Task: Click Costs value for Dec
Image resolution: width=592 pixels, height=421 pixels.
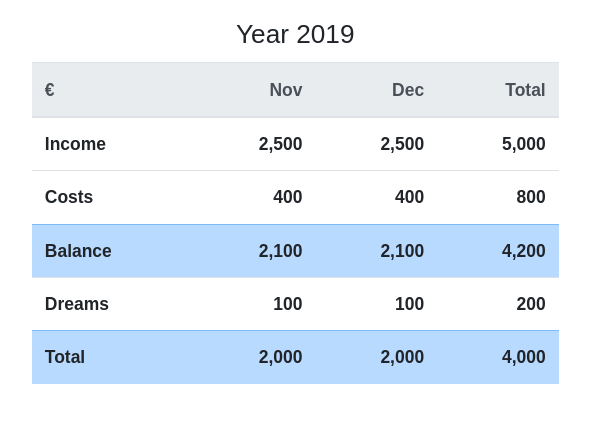Action: click(x=409, y=197)
